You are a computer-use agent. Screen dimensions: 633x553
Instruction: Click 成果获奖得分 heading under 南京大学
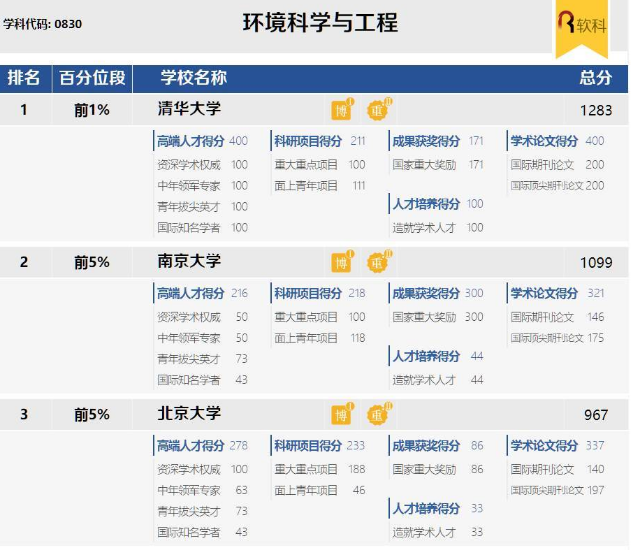(x=426, y=293)
